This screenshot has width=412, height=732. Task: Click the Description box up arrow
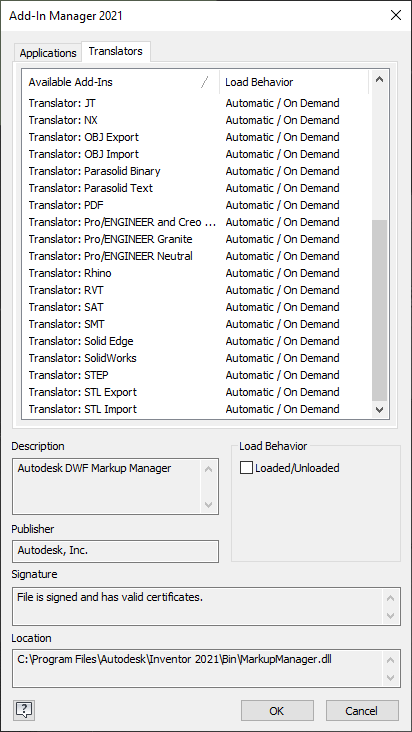pos(209,469)
